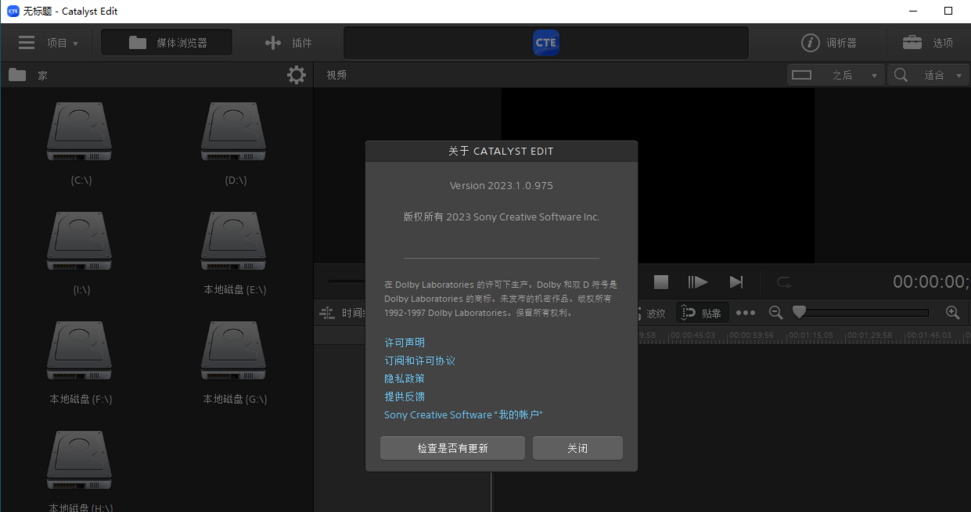Click the play from start button
The width and height of the screenshot is (971, 512).
(x=697, y=282)
